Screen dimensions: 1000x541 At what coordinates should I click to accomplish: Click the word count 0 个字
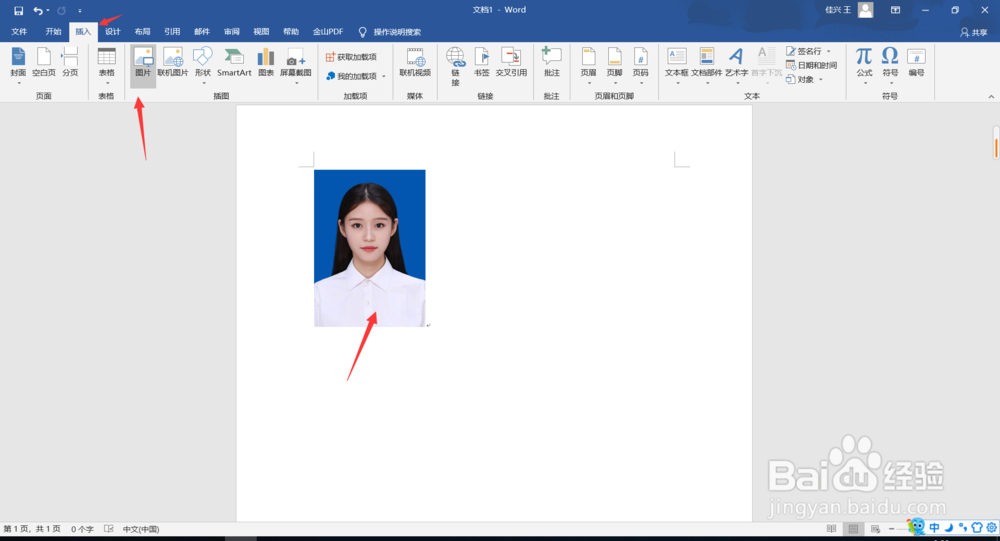(x=82, y=529)
